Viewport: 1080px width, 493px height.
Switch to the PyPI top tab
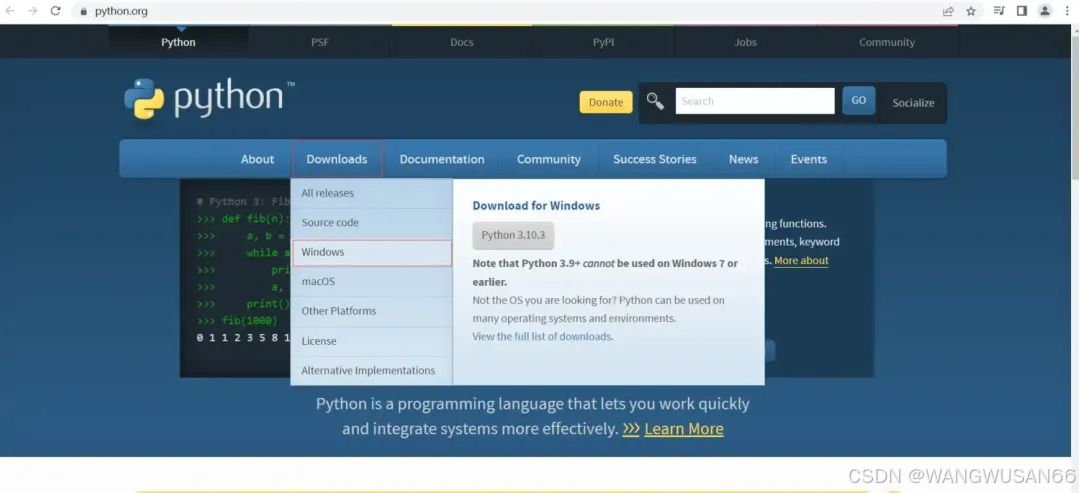click(x=603, y=42)
